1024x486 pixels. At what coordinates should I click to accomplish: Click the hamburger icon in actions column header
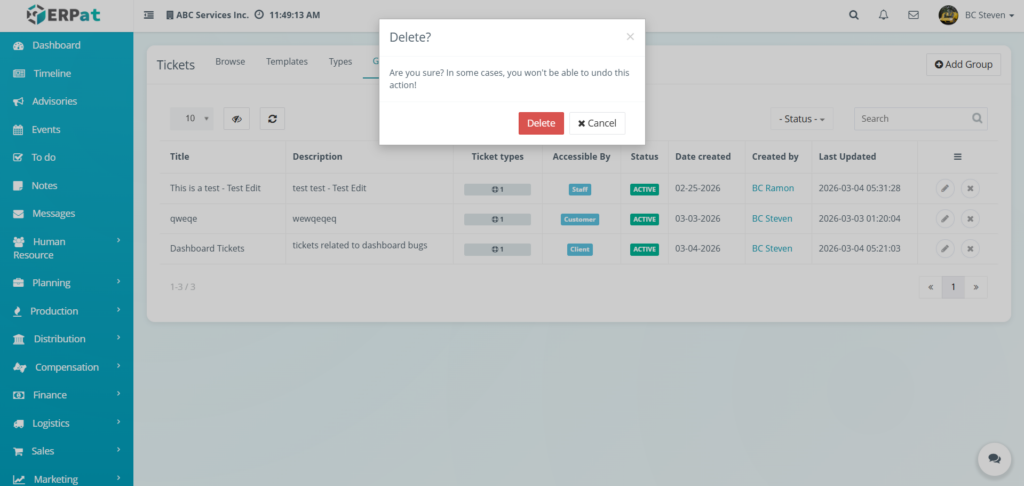pyautogui.click(x=957, y=157)
